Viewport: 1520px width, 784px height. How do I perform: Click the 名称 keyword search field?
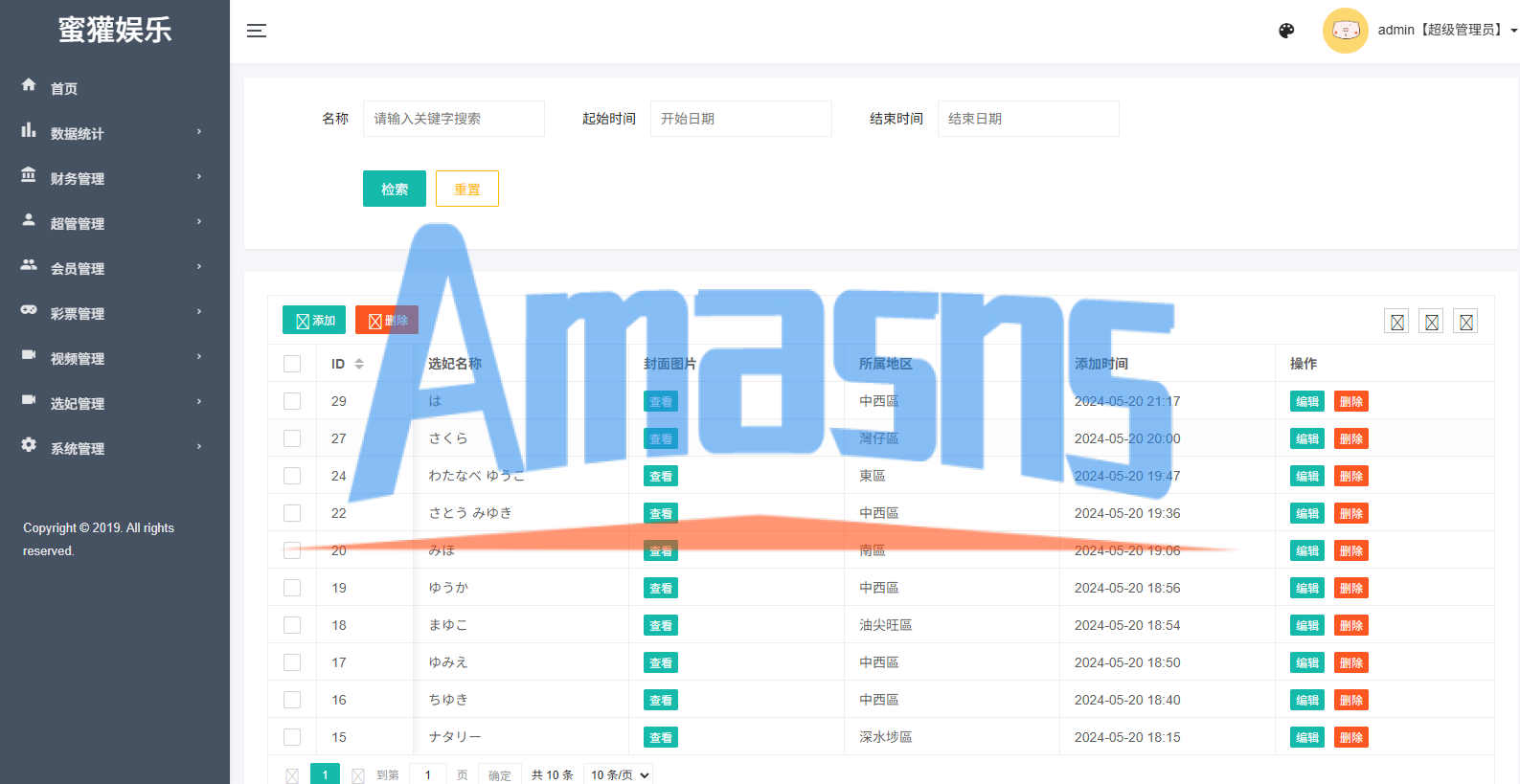[x=454, y=119]
